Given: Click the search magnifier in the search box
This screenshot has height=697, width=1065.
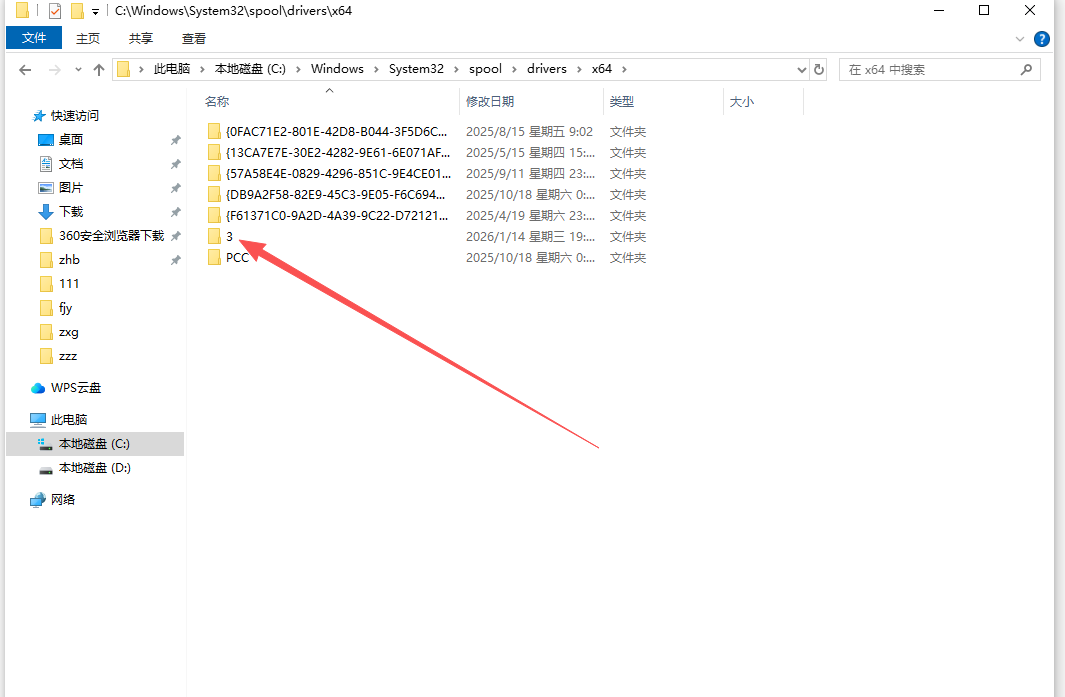Looking at the screenshot, I should tap(1027, 69).
